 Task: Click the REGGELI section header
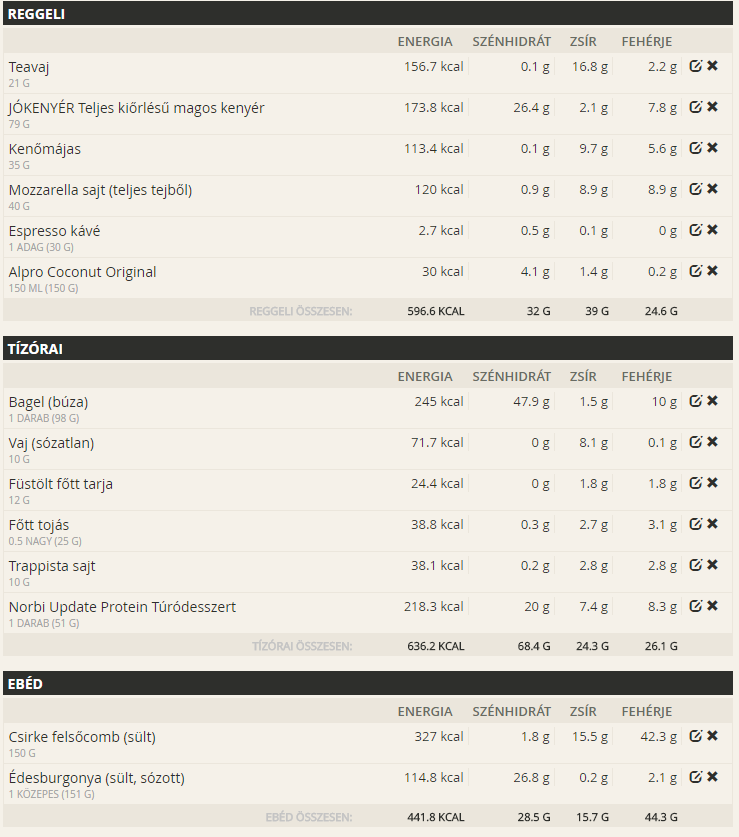(x=368, y=13)
